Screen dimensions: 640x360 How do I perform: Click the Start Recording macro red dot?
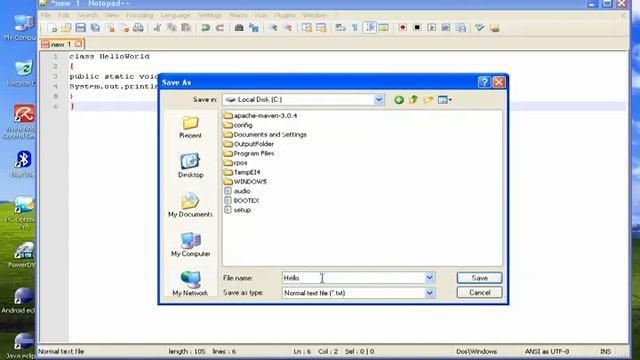tap(402, 28)
